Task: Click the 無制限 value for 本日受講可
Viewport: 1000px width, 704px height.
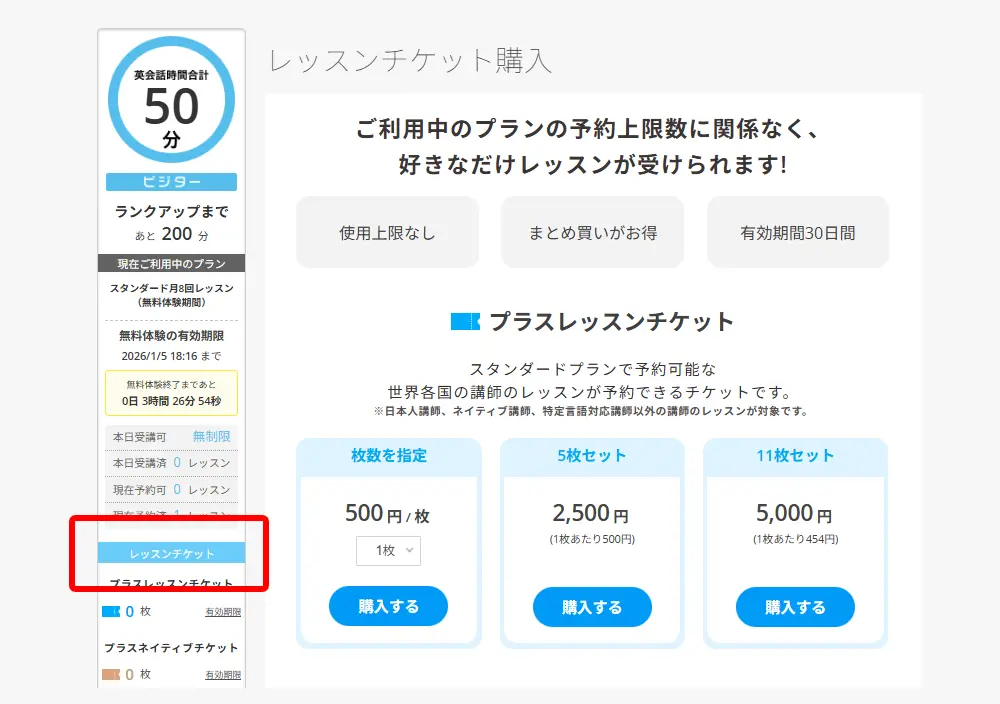Action: click(211, 437)
